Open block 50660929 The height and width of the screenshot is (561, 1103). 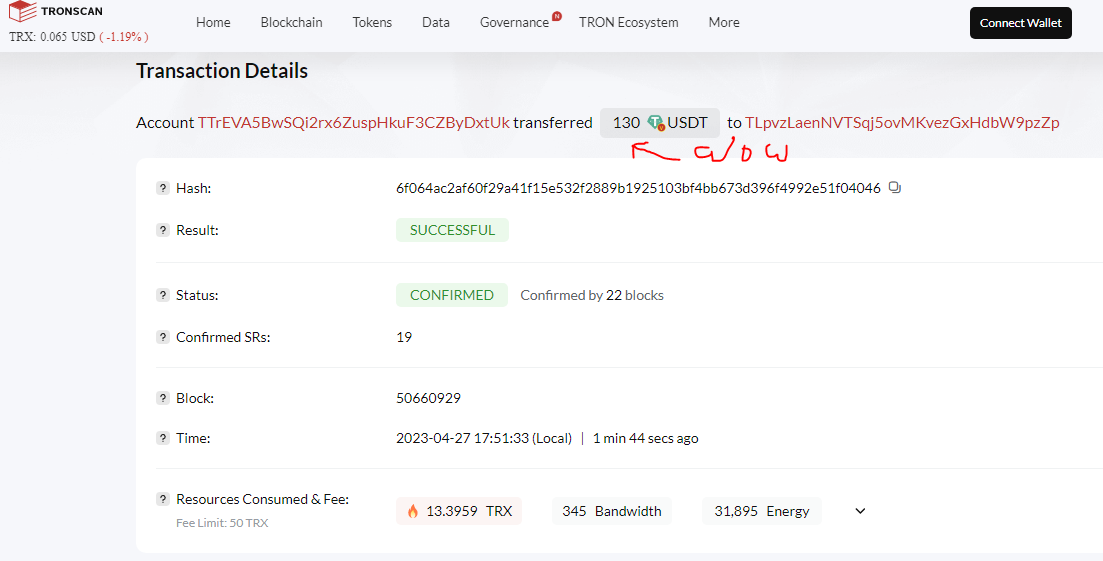428,398
